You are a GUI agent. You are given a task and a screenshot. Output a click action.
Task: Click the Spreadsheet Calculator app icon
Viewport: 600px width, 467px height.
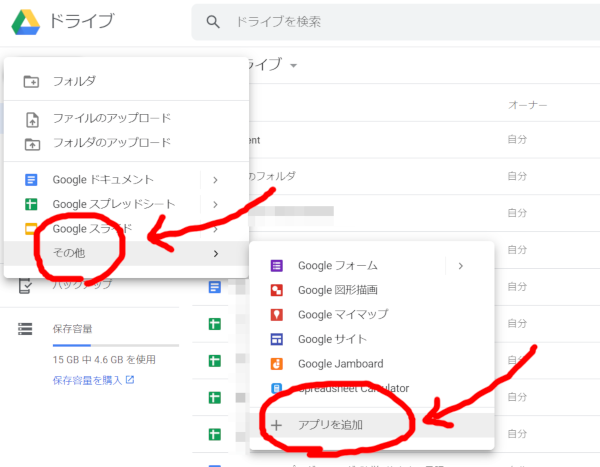[x=277, y=388]
